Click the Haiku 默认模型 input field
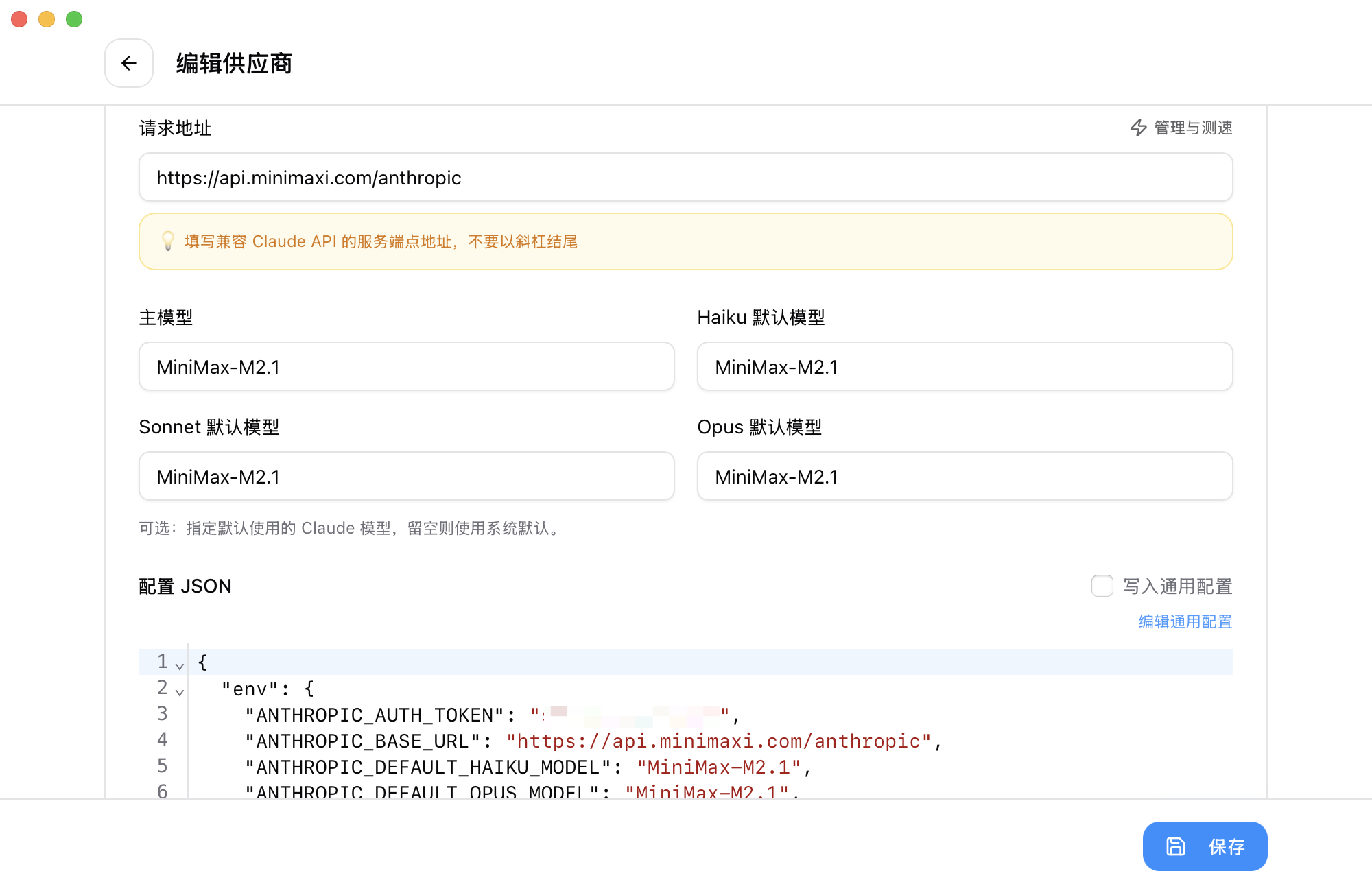Image resolution: width=1372 pixels, height=893 pixels. (965, 367)
